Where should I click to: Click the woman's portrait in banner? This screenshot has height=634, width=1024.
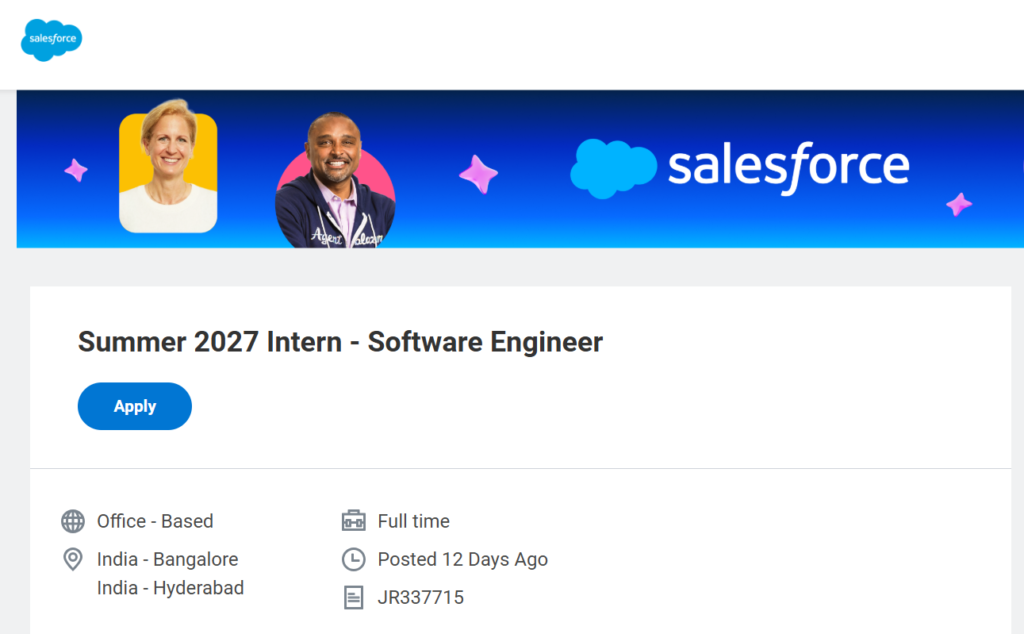point(168,168)
